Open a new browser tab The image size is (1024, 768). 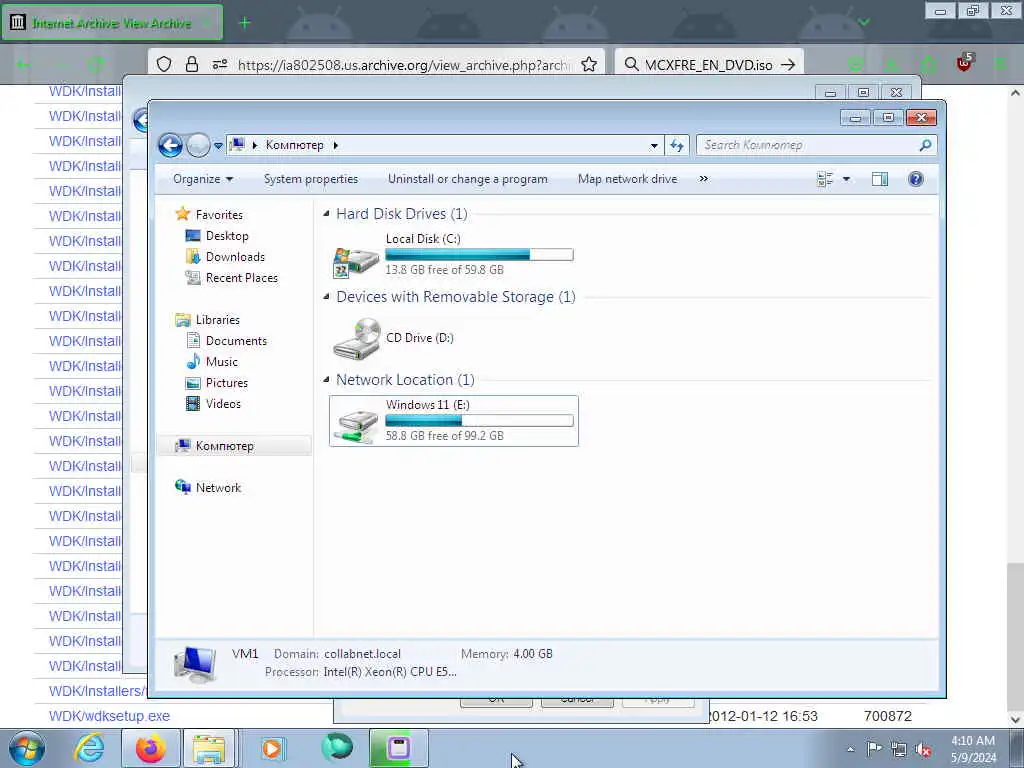point(244,23)
